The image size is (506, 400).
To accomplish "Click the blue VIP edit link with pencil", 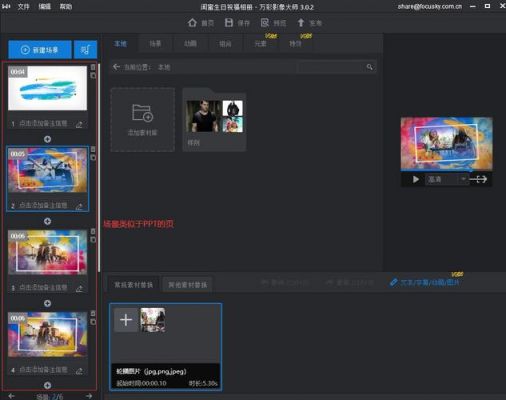I will (x=425, y=283).
